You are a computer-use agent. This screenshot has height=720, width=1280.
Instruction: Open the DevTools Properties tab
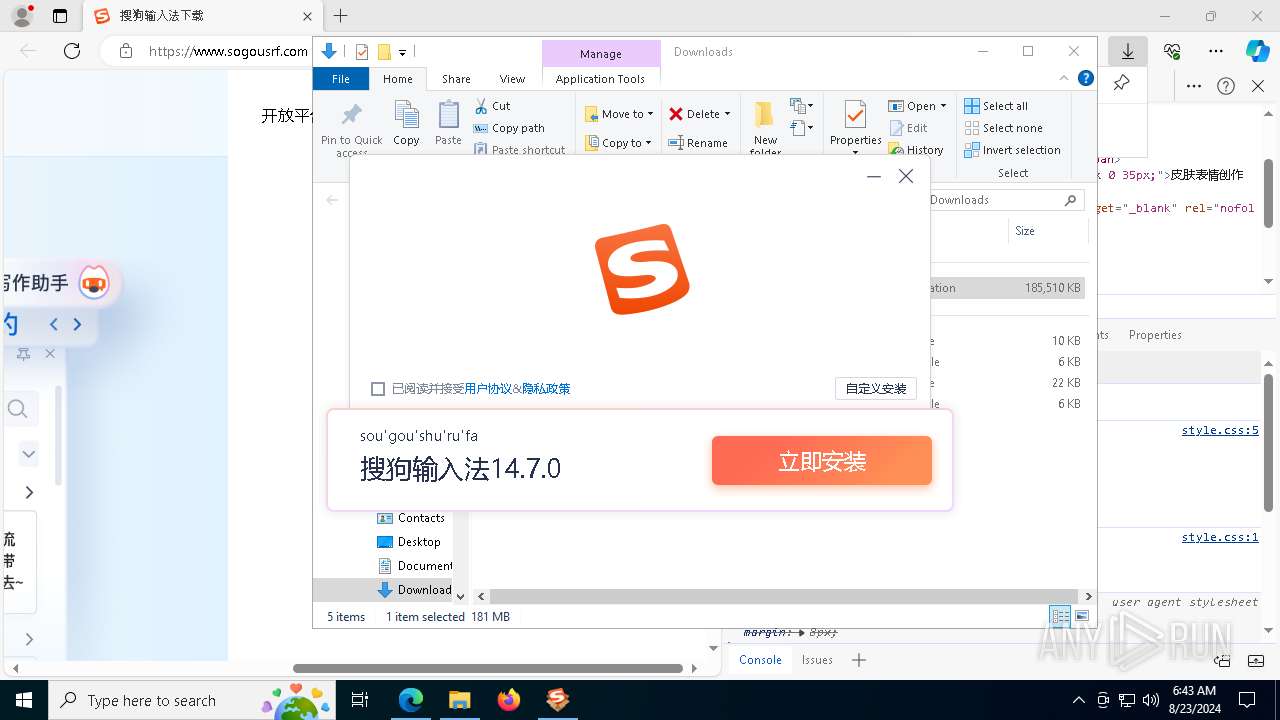(1155, 335)
